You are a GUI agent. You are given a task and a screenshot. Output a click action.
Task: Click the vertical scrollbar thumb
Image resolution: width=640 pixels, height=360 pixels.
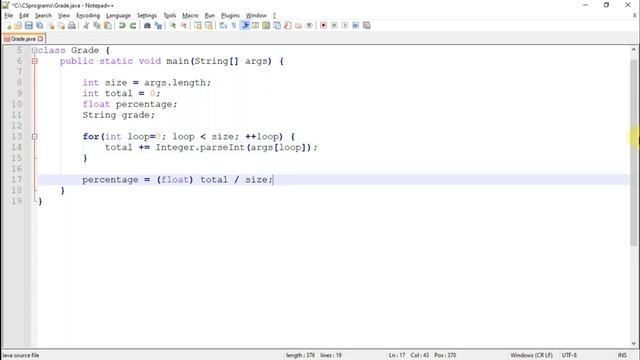[x=633, y=152]
